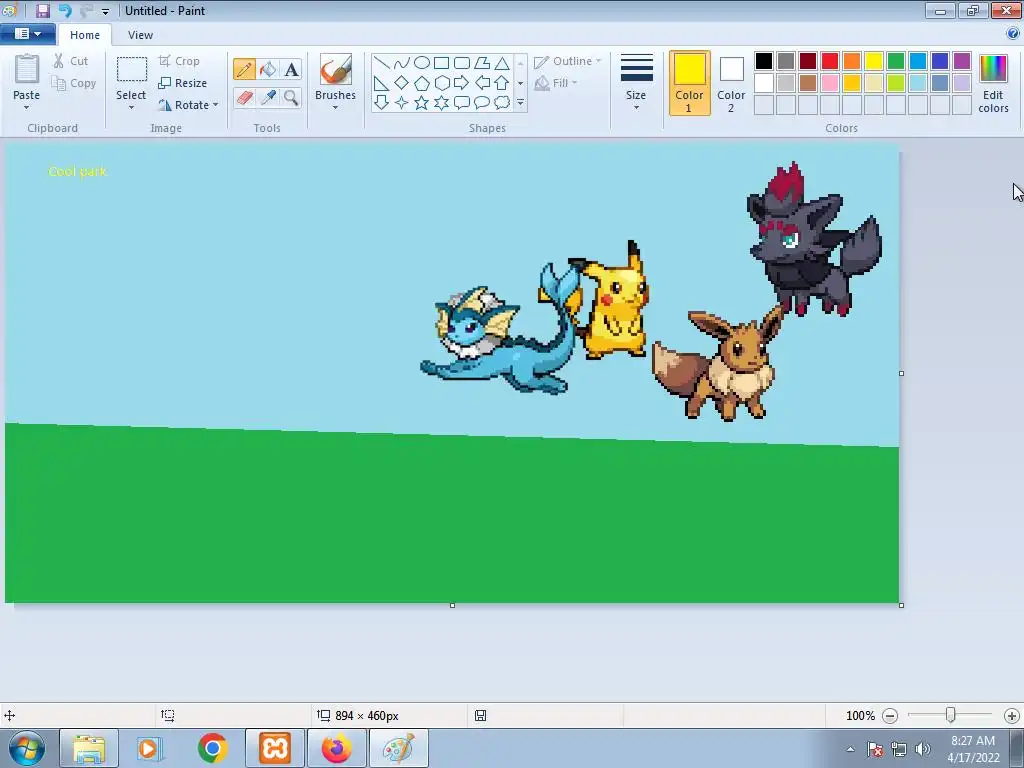Set Color 1 as active color
The height and width of the screenshot is (768, 1024).
pyautogui.click(x=689, y=83)
